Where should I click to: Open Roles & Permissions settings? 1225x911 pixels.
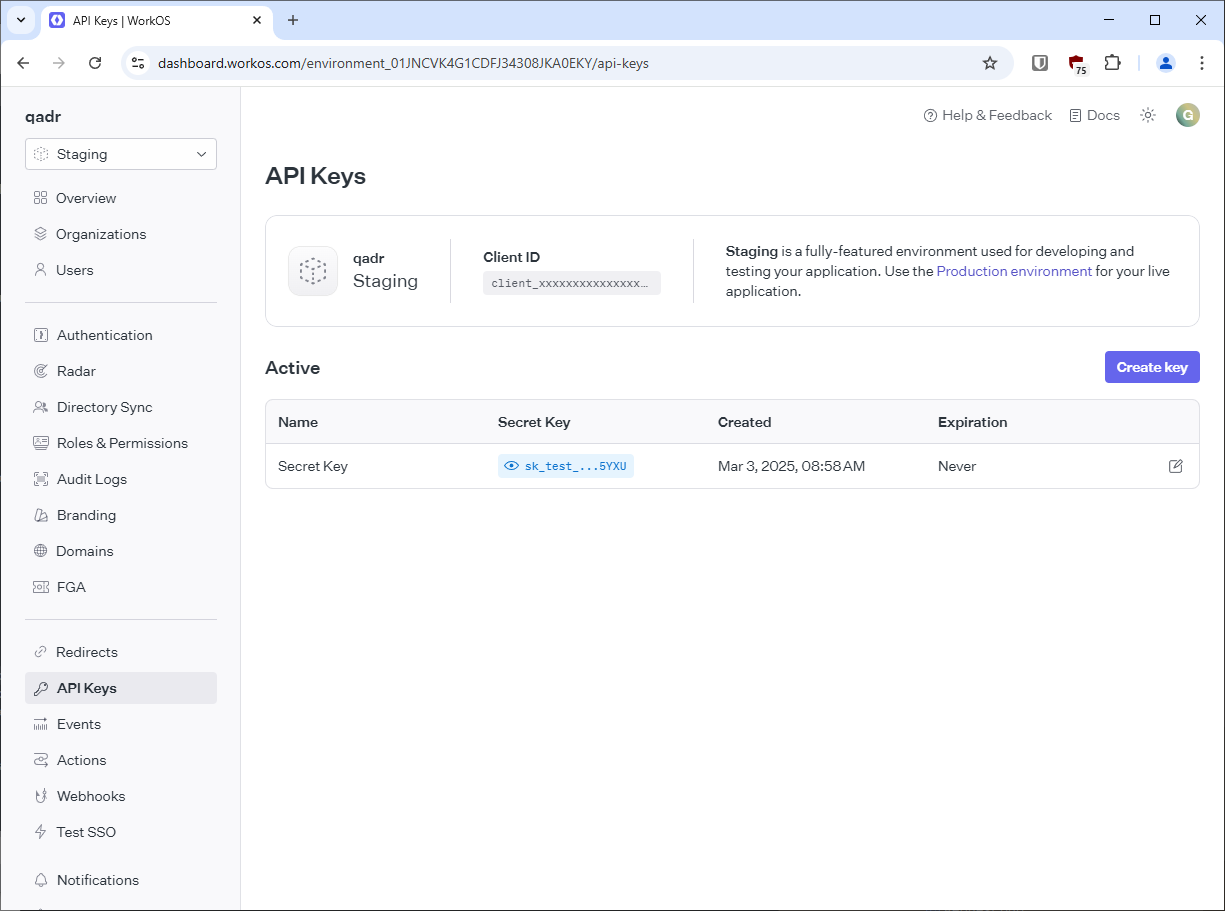122,443
